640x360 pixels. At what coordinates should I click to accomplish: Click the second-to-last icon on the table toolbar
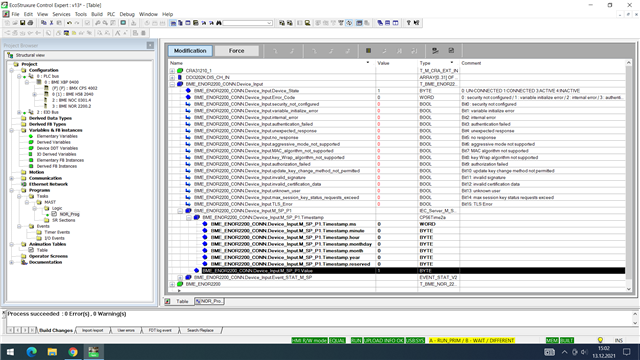[x=435, y=51]
